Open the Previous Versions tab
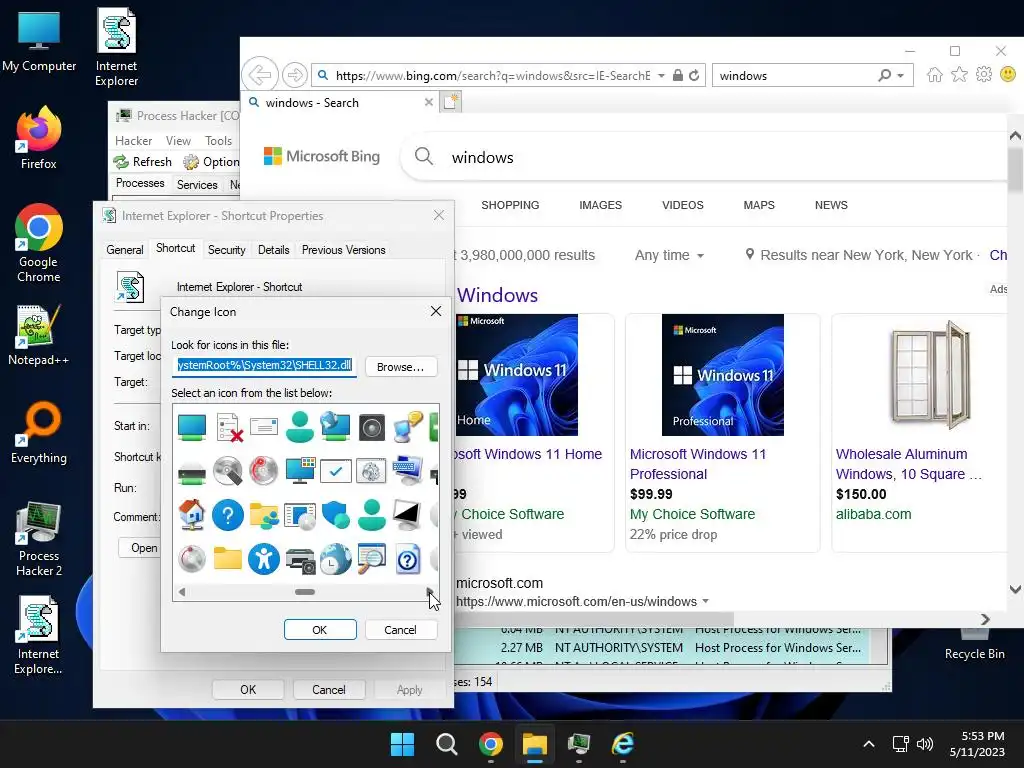This screenshot has height=768, width=1024. coord(344,249)
